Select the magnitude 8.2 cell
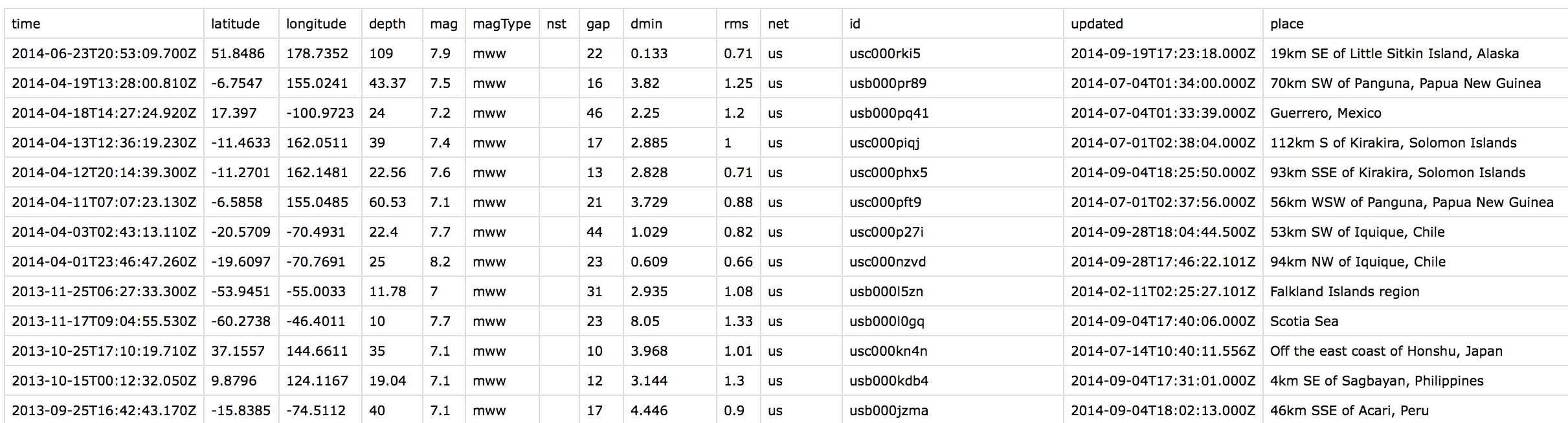Viewport: 1568px width, 423px height. [x=440, y=262]
